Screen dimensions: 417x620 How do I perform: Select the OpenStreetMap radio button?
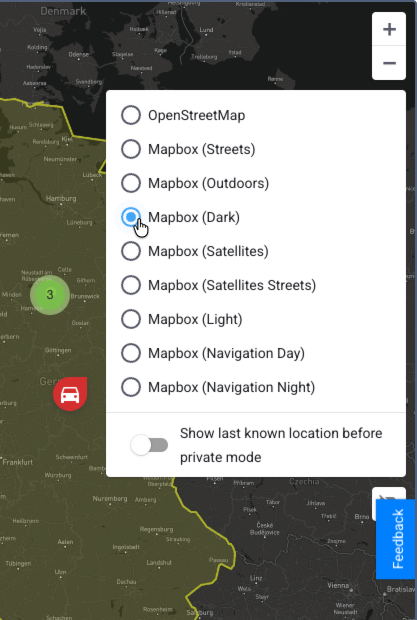point(131,115)
